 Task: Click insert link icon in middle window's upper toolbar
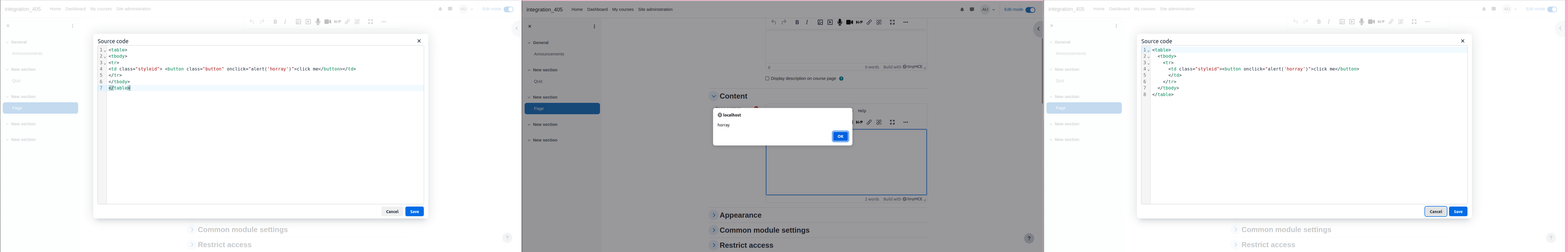point(869,23)
